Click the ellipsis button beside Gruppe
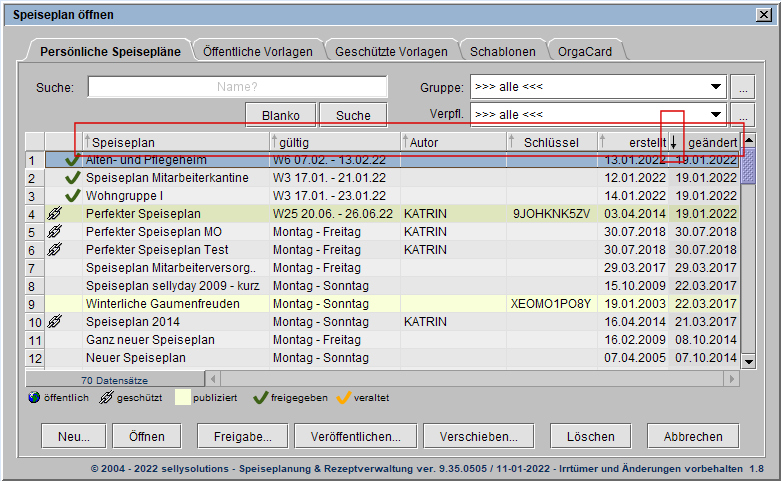 coord(741,87)
